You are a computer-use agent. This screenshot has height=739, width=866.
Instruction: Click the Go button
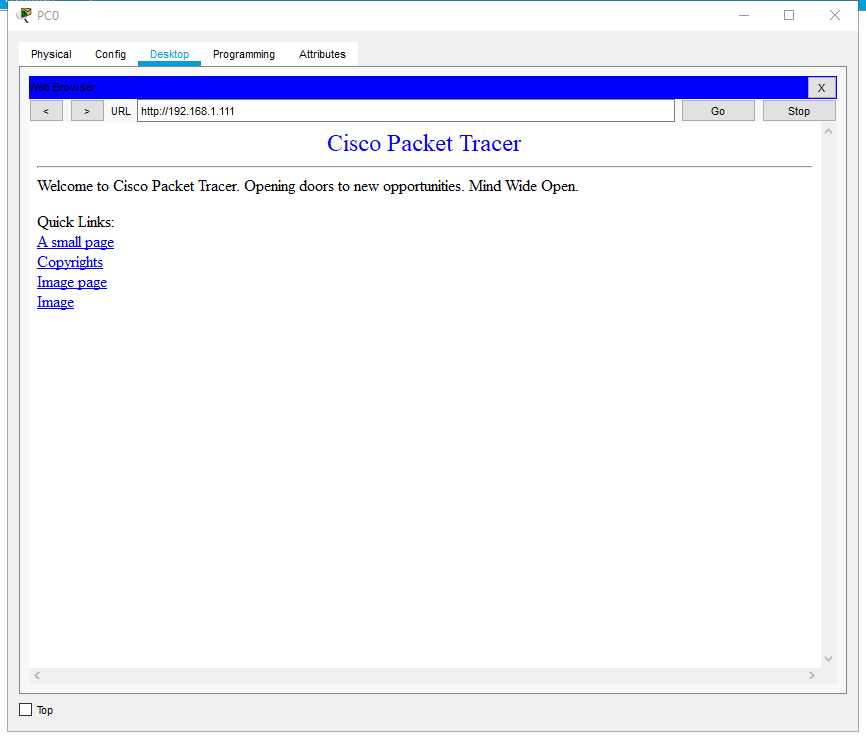tap(718, 111)
